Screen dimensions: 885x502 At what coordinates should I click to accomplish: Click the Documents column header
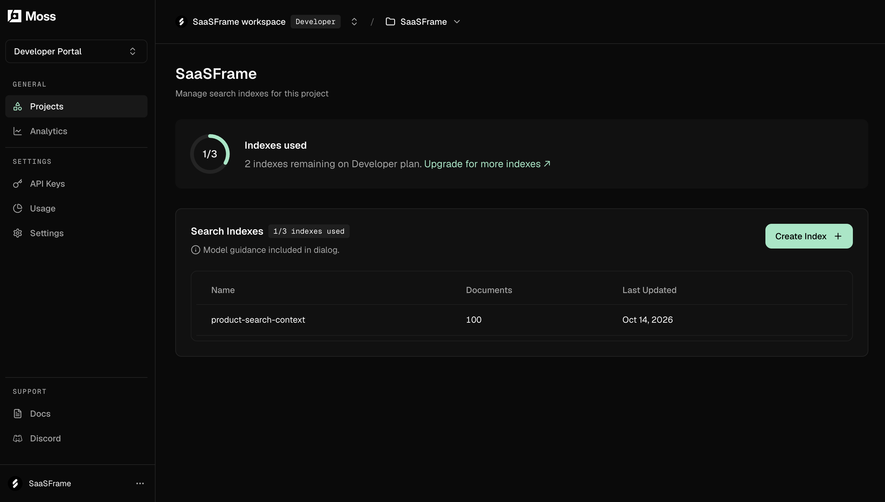click(489, 290)
